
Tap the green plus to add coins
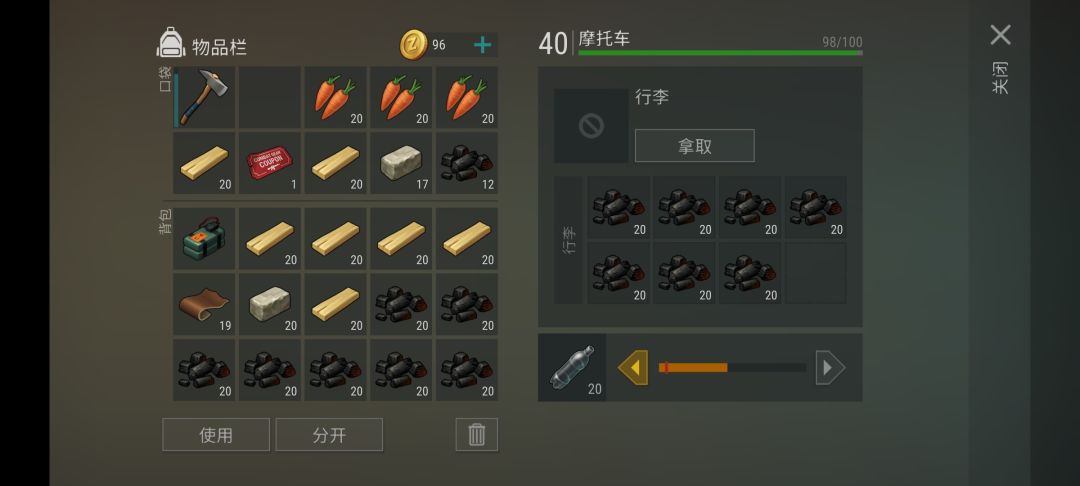pos(483,45)
